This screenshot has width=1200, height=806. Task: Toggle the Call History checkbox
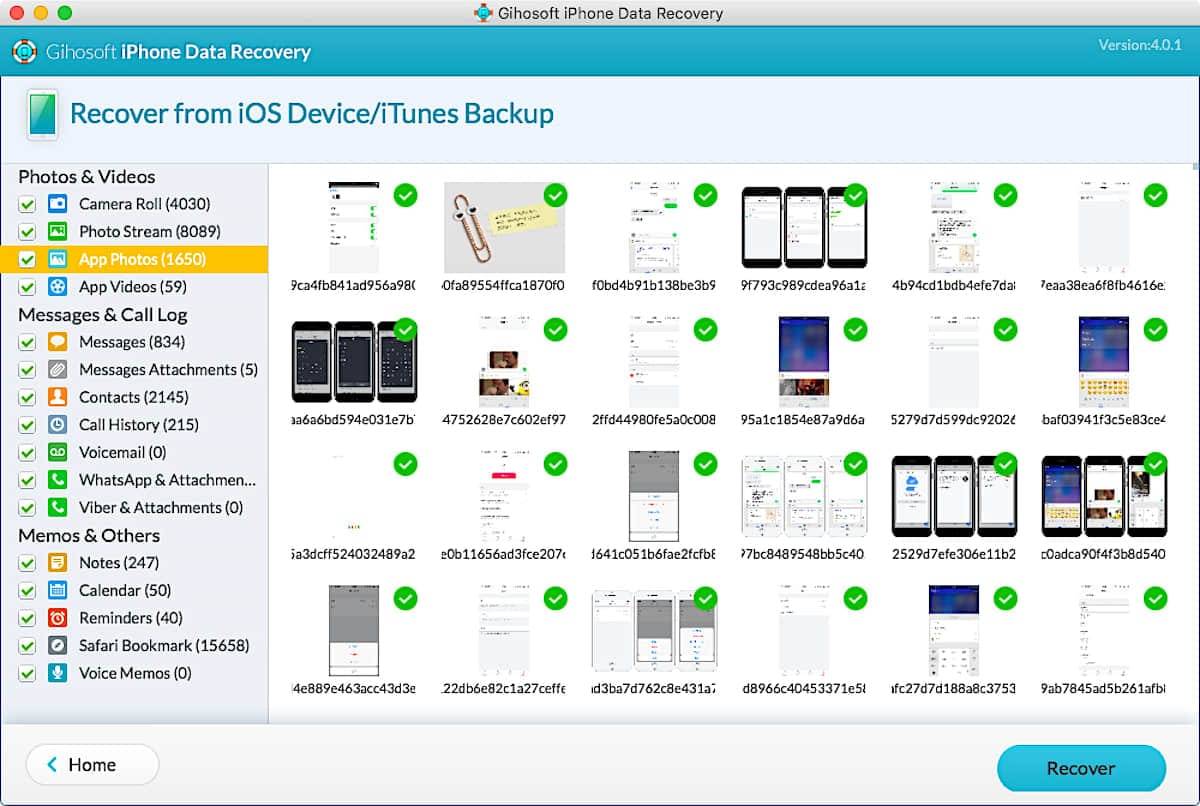tap(27, 426)
